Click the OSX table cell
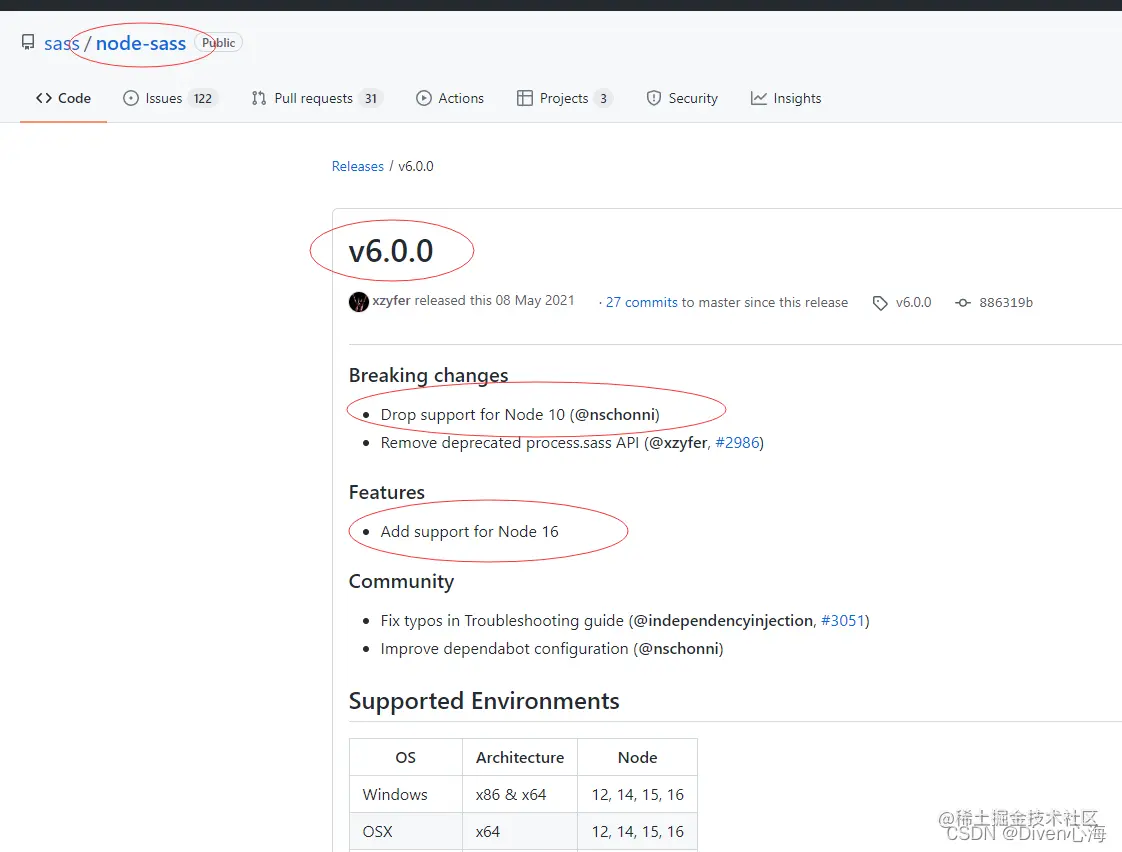Viewport: 1122px width, 852px height. (x=406, y=832)
